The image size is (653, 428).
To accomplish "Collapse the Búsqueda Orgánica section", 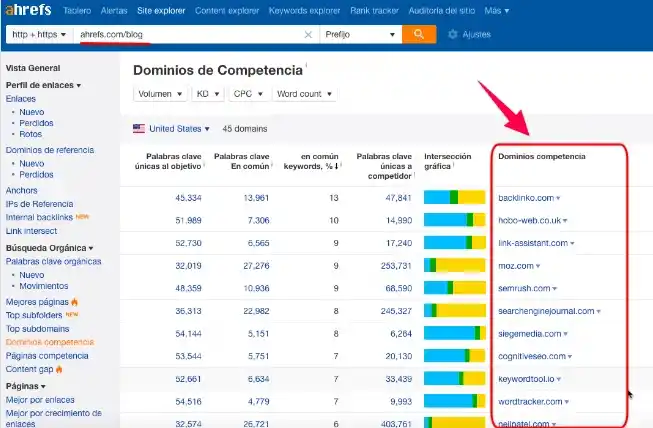I will [x=50, y=248].
